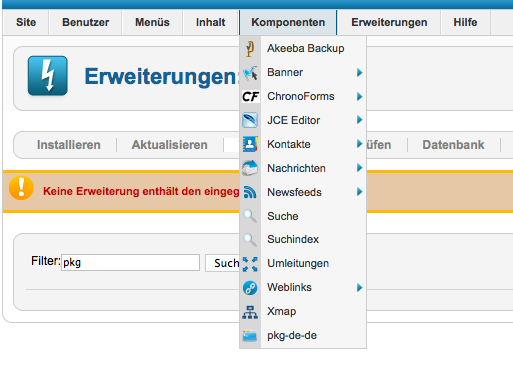Click the Xmap sitemap icon
Screen dimensions: 513x388
(250, 312)
